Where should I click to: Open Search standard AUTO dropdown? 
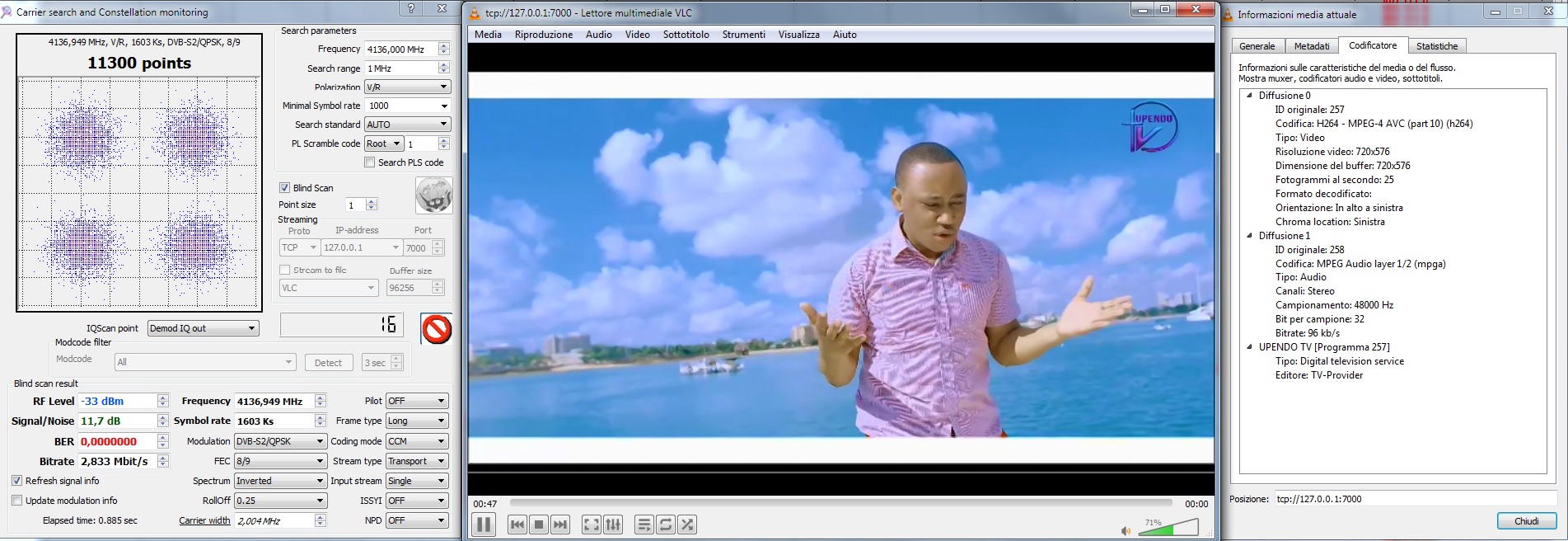408,125
